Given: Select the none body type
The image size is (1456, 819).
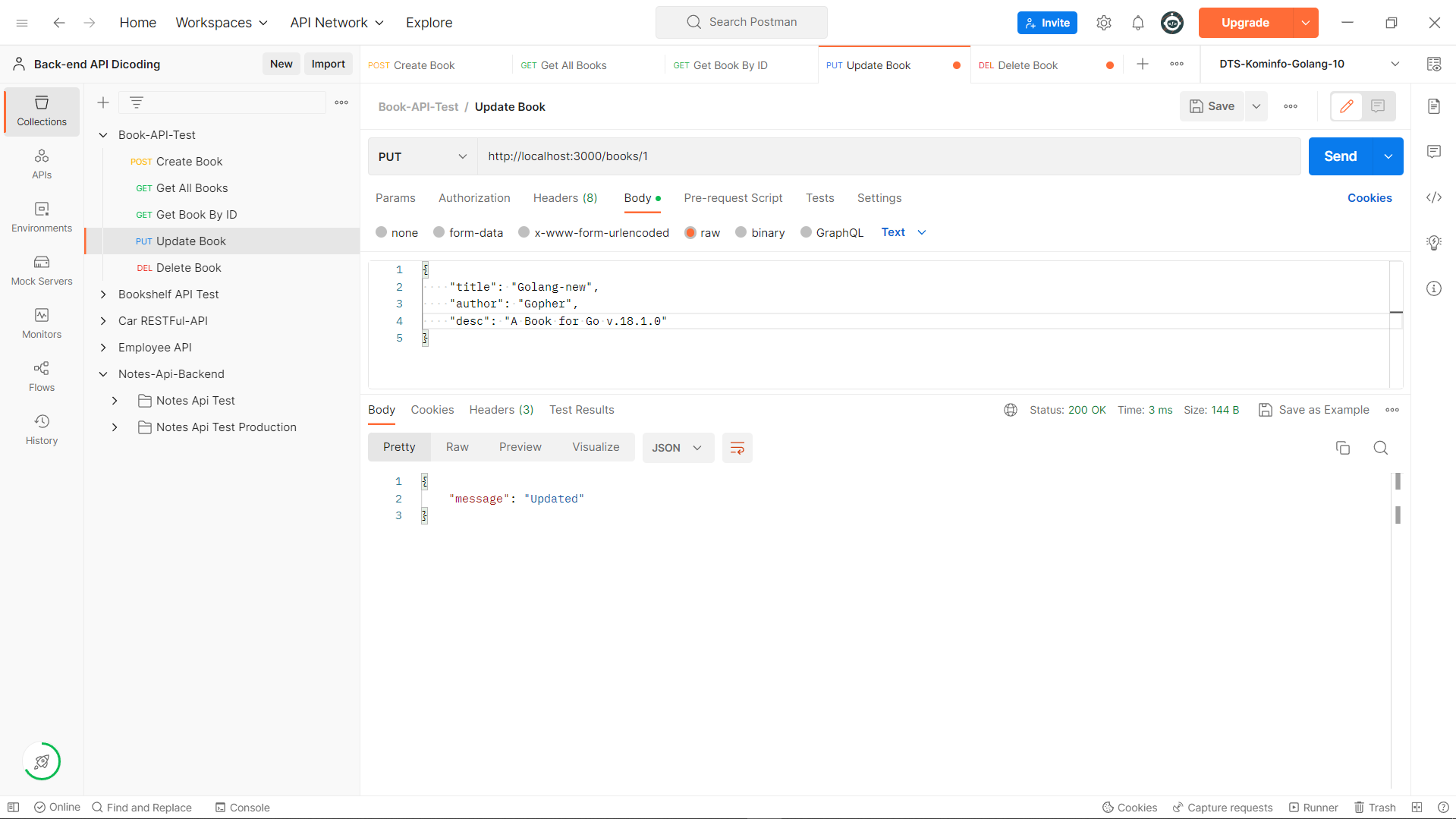Looking at the screenshot, I should pyautogui.click(x=397, y=232).
